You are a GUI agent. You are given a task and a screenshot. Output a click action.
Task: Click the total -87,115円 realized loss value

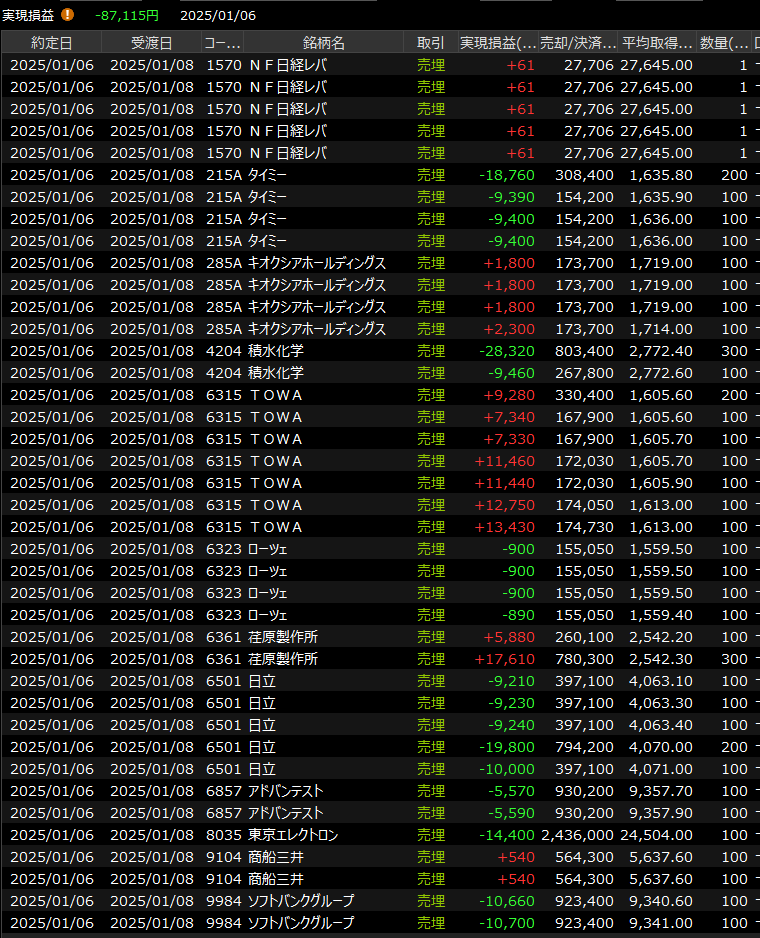[x=127, y=15]
